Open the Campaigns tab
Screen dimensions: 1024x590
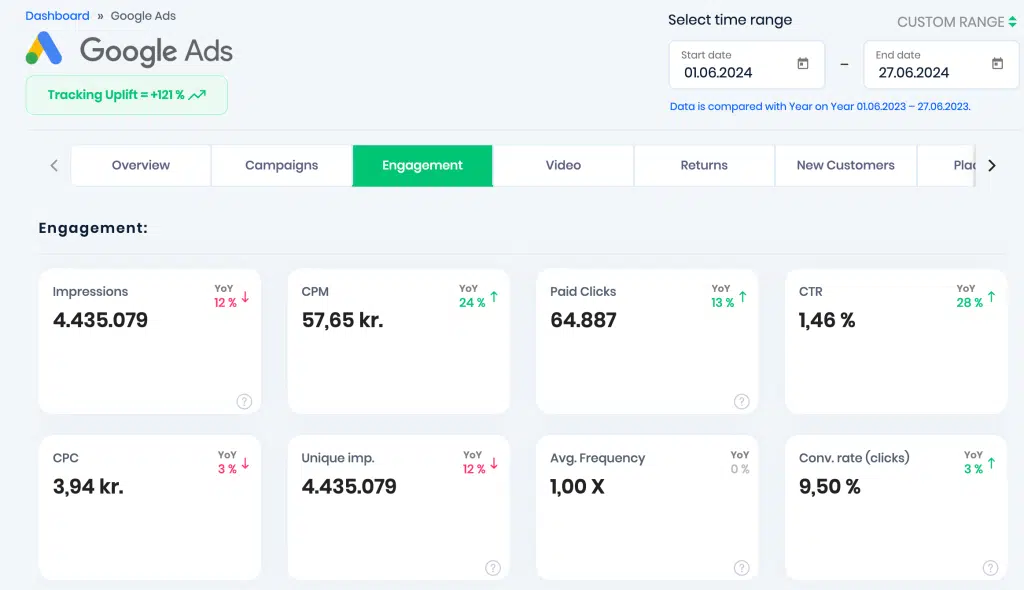tap(281, 165)
